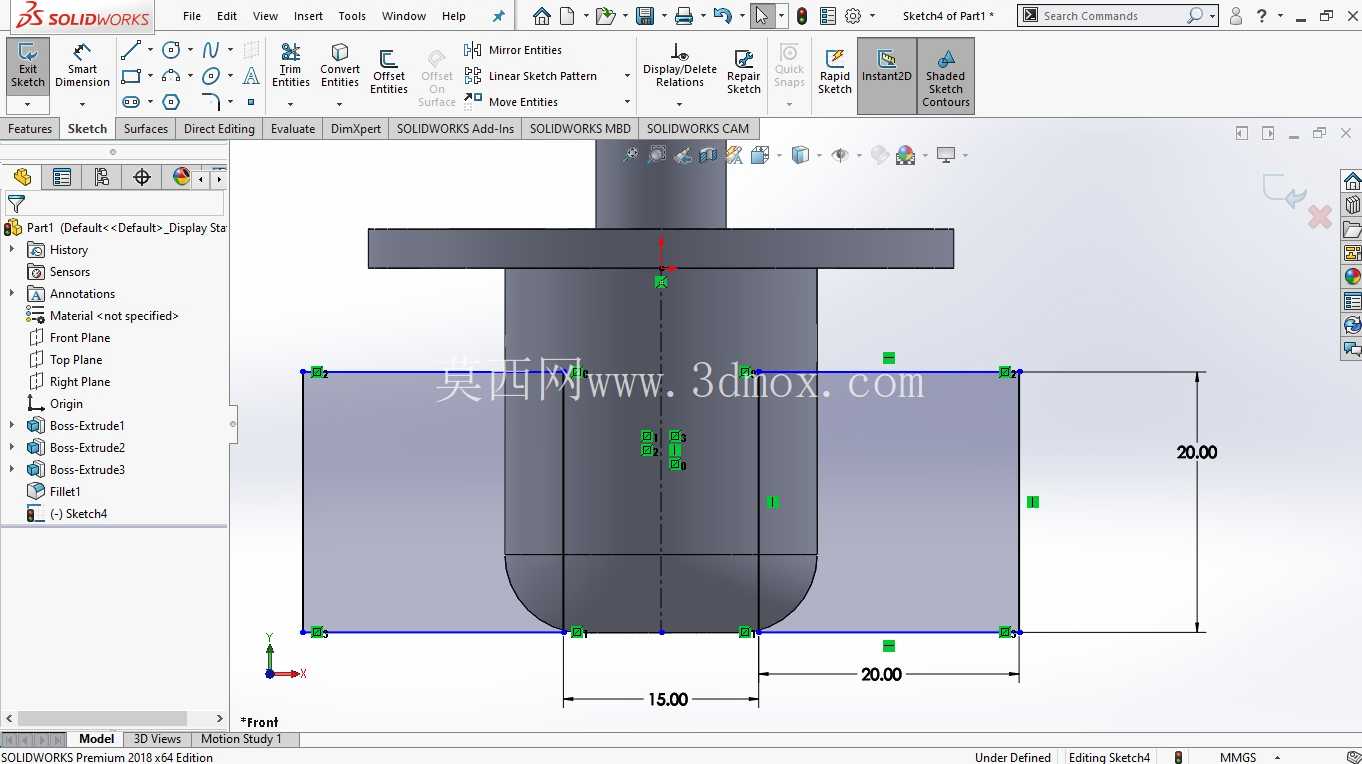The width and height of the screenshot is (1362, 764).
Task: Expand Boss-Extrude2 in feature tree
Action: click(x=12, y=448)
